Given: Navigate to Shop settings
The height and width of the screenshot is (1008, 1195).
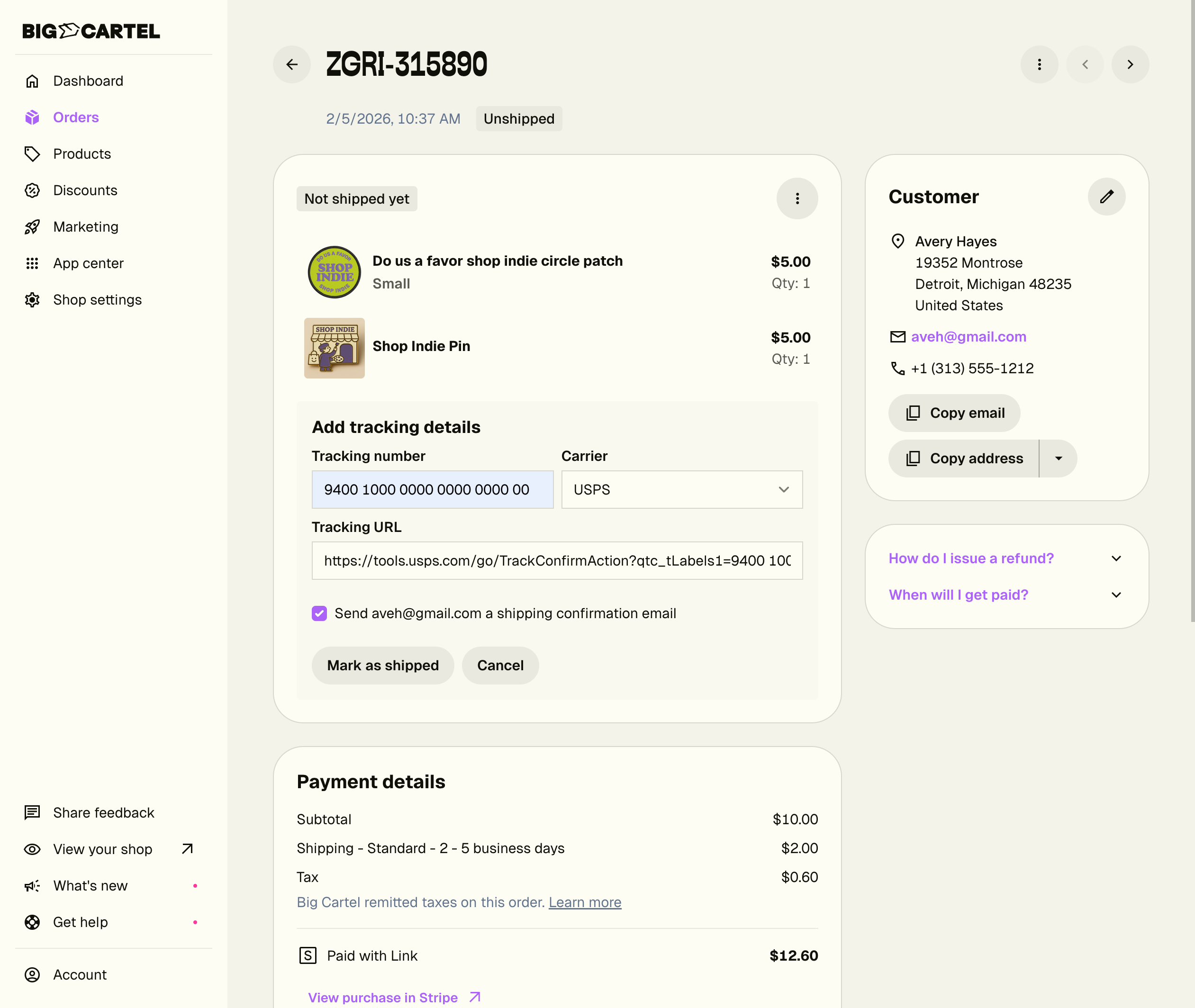Looking at the screenshot, I should (97, 300).
